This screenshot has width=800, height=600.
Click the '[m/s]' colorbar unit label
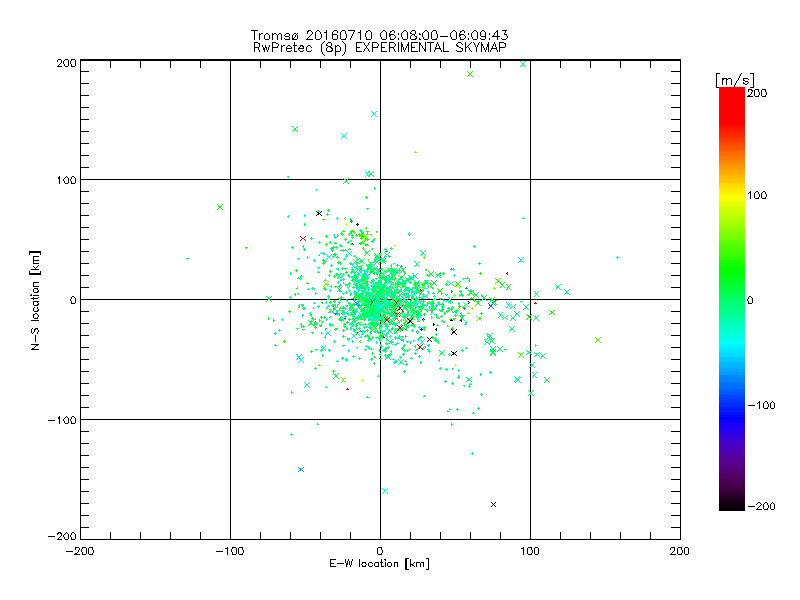(x=735, y=80)
